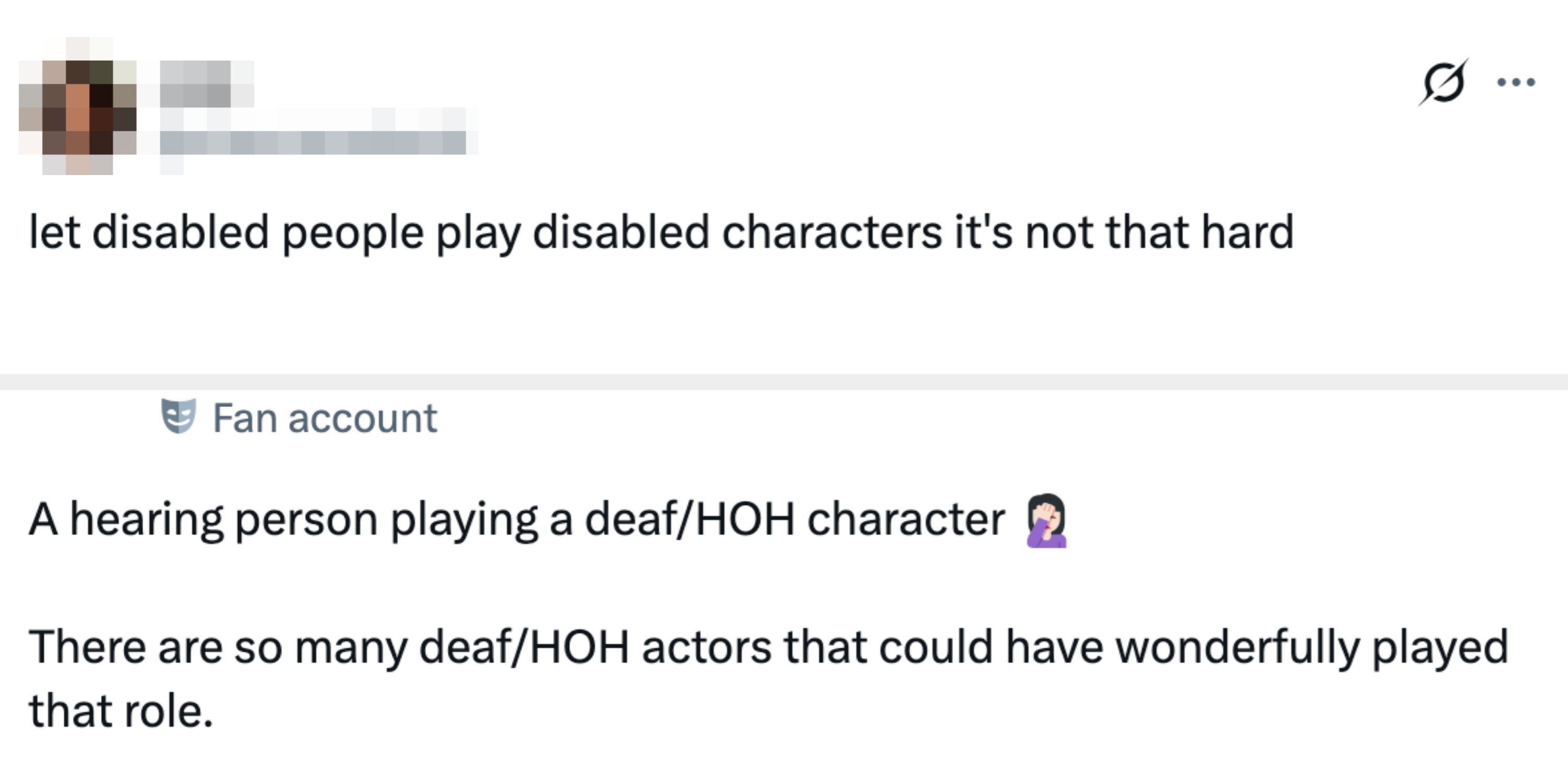The width and height of the screenshot is (1568, 764).
Task: Click 'not that hard' in first post
Action: tap(1160, 232)
